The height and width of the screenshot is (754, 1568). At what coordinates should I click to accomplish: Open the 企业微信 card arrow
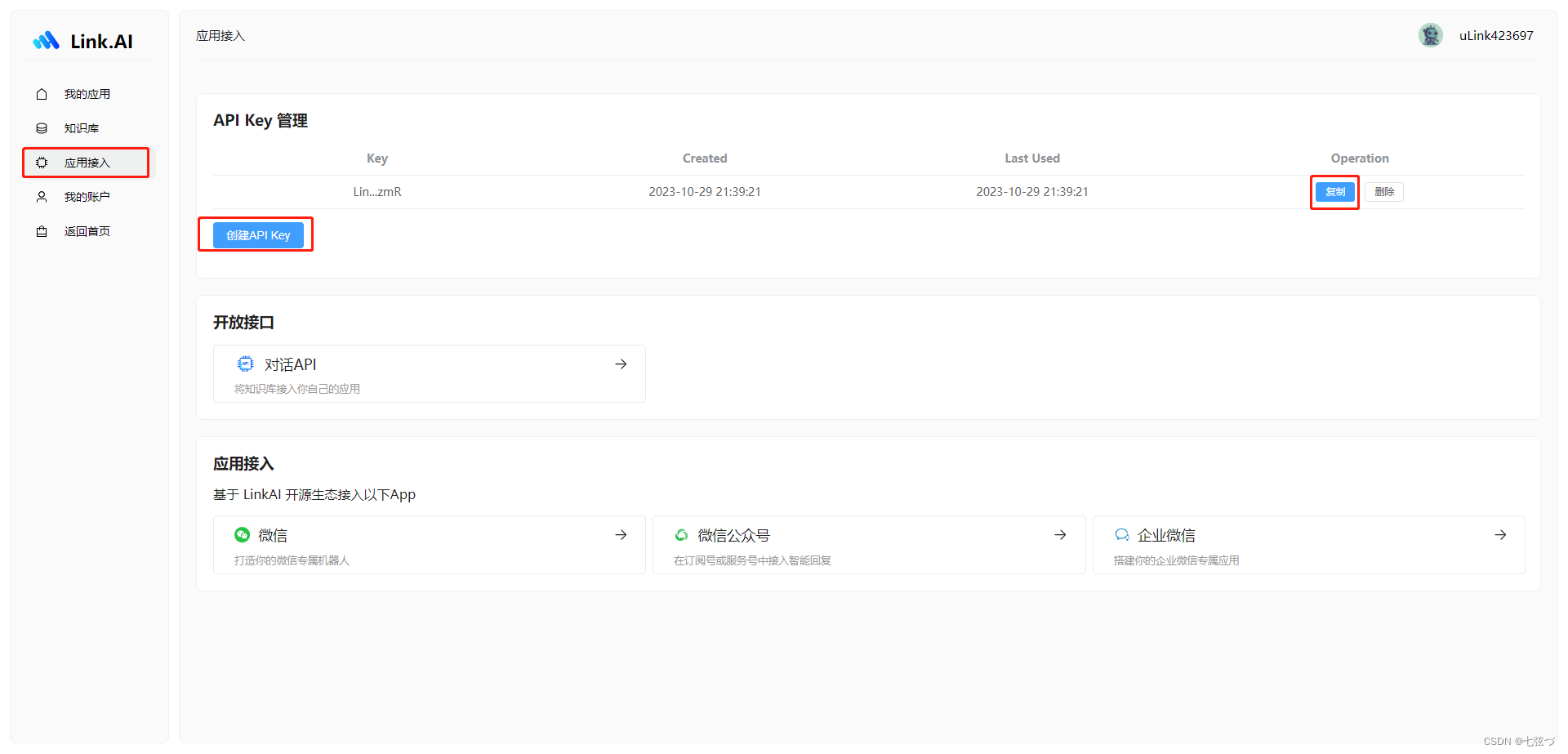click(1500, 535)
